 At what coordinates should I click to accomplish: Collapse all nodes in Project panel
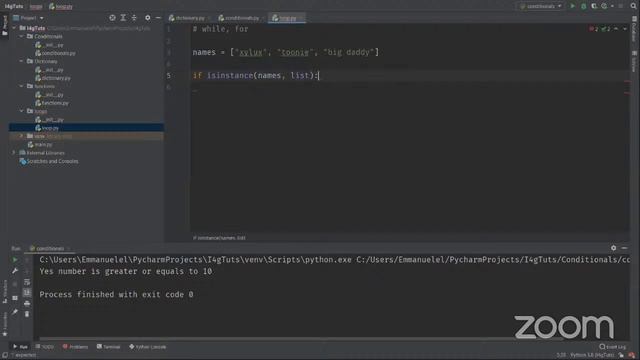(134, 18)
